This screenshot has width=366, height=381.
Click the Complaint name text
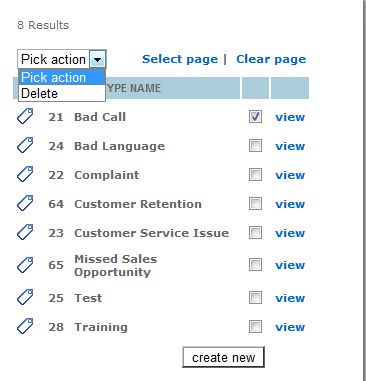[106, 175]
